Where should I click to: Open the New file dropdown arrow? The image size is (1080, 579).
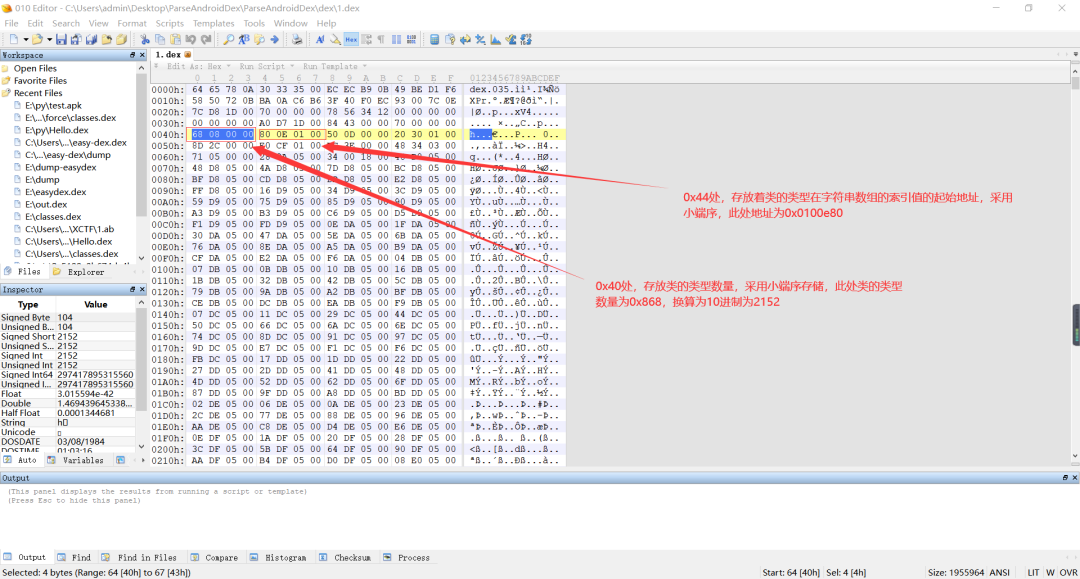[25, 39]
